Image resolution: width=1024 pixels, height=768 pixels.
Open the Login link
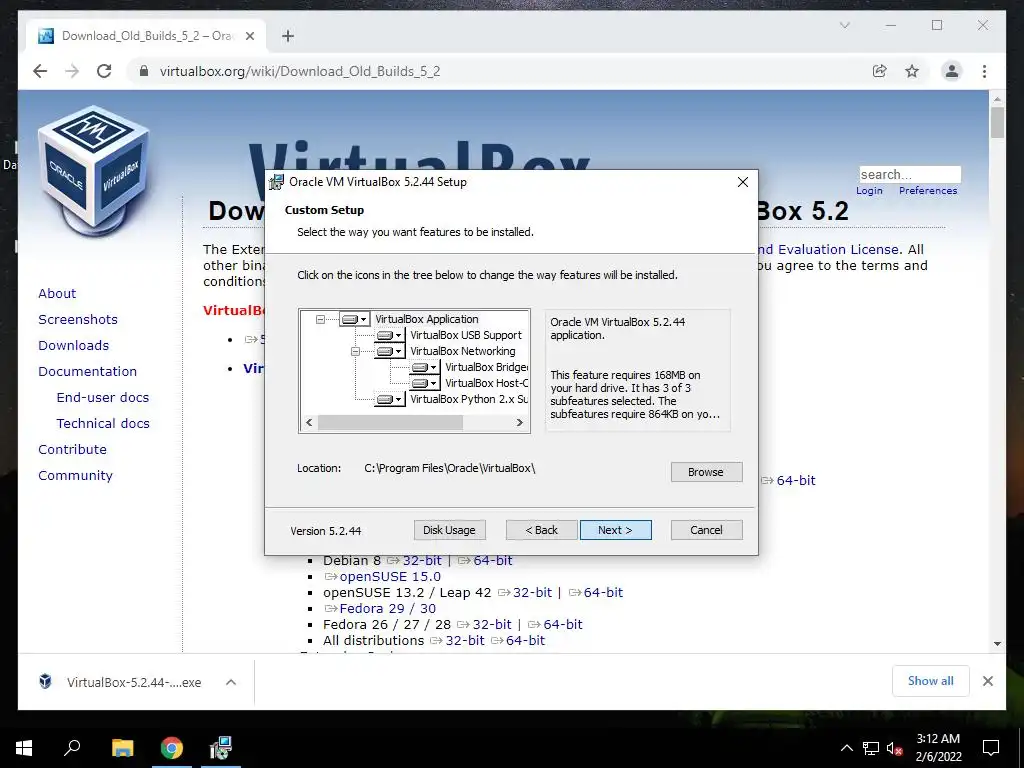point(869,191)
